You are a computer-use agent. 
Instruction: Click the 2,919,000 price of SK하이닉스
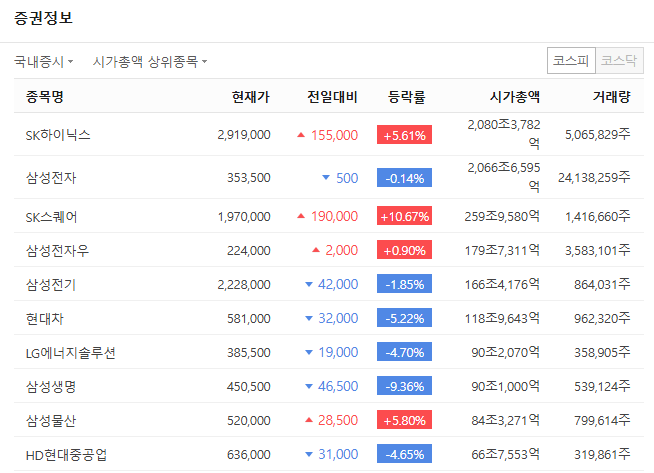(244, 135)
